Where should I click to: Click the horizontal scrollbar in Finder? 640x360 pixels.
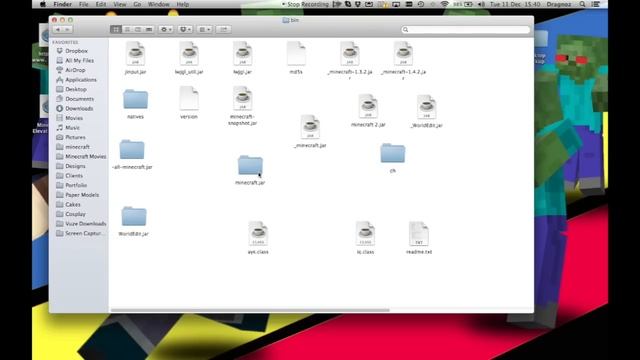250,310
